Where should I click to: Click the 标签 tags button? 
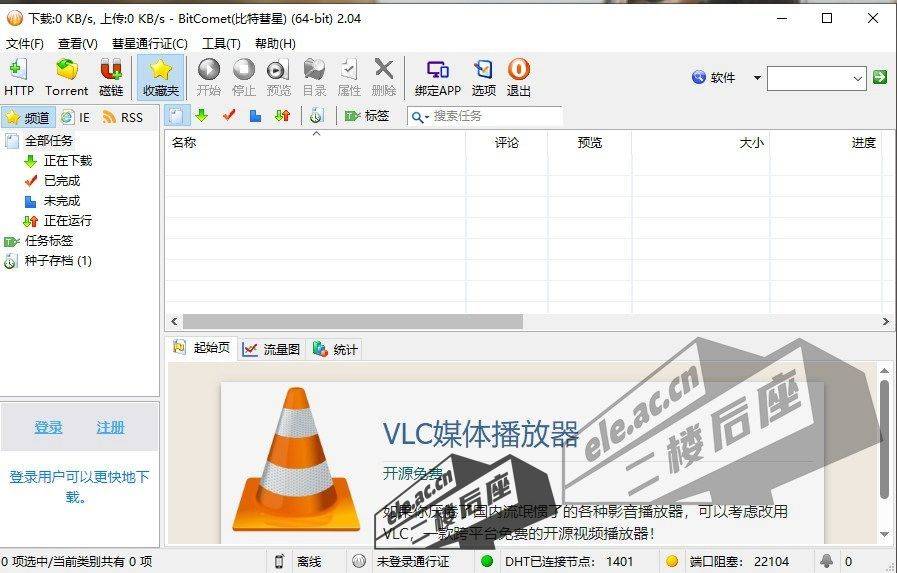(367, 116)
